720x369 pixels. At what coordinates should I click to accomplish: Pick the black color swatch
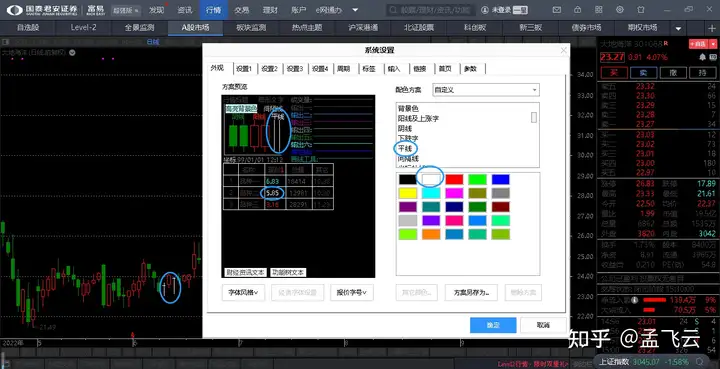tap(408, 179)
